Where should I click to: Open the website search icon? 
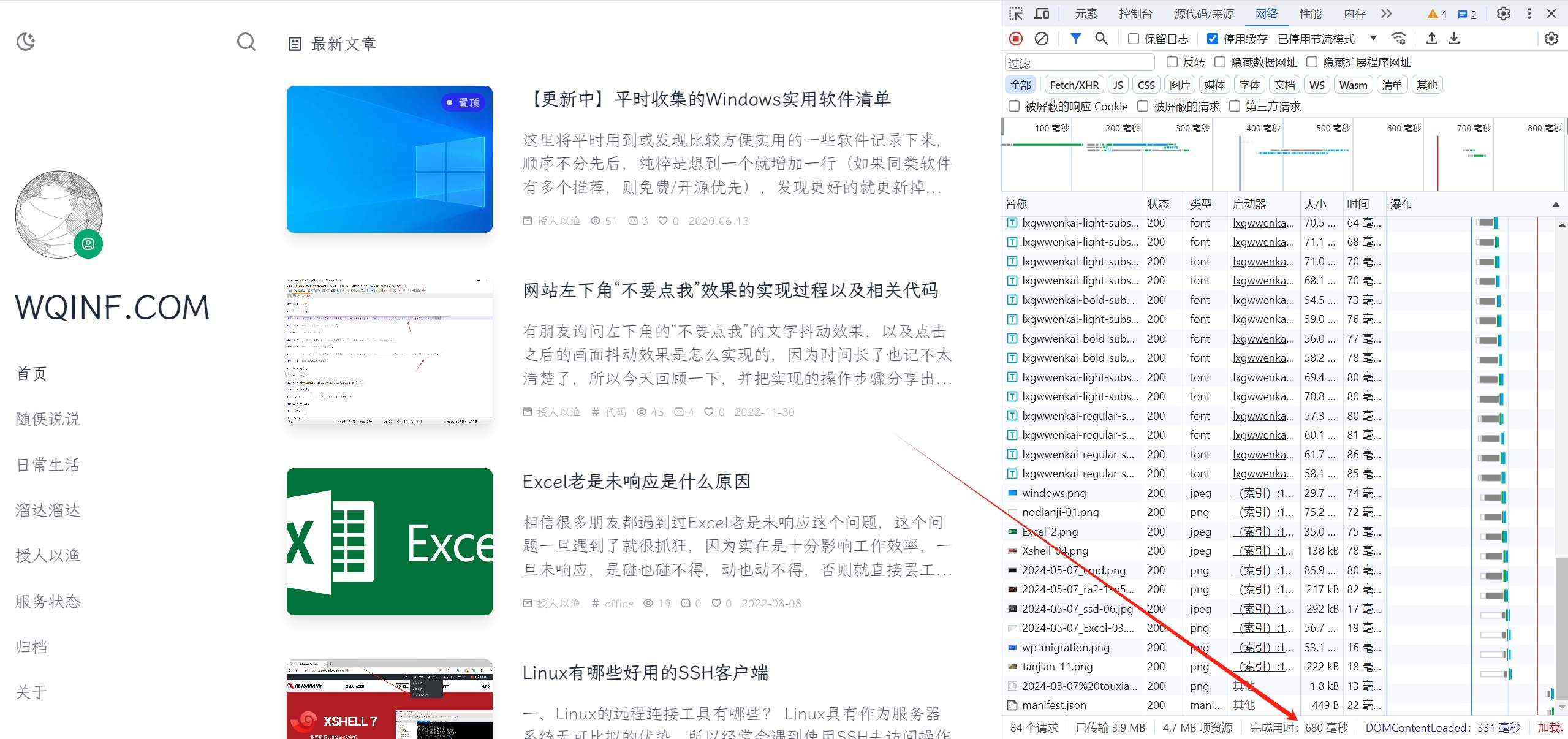tap(246, 42)
